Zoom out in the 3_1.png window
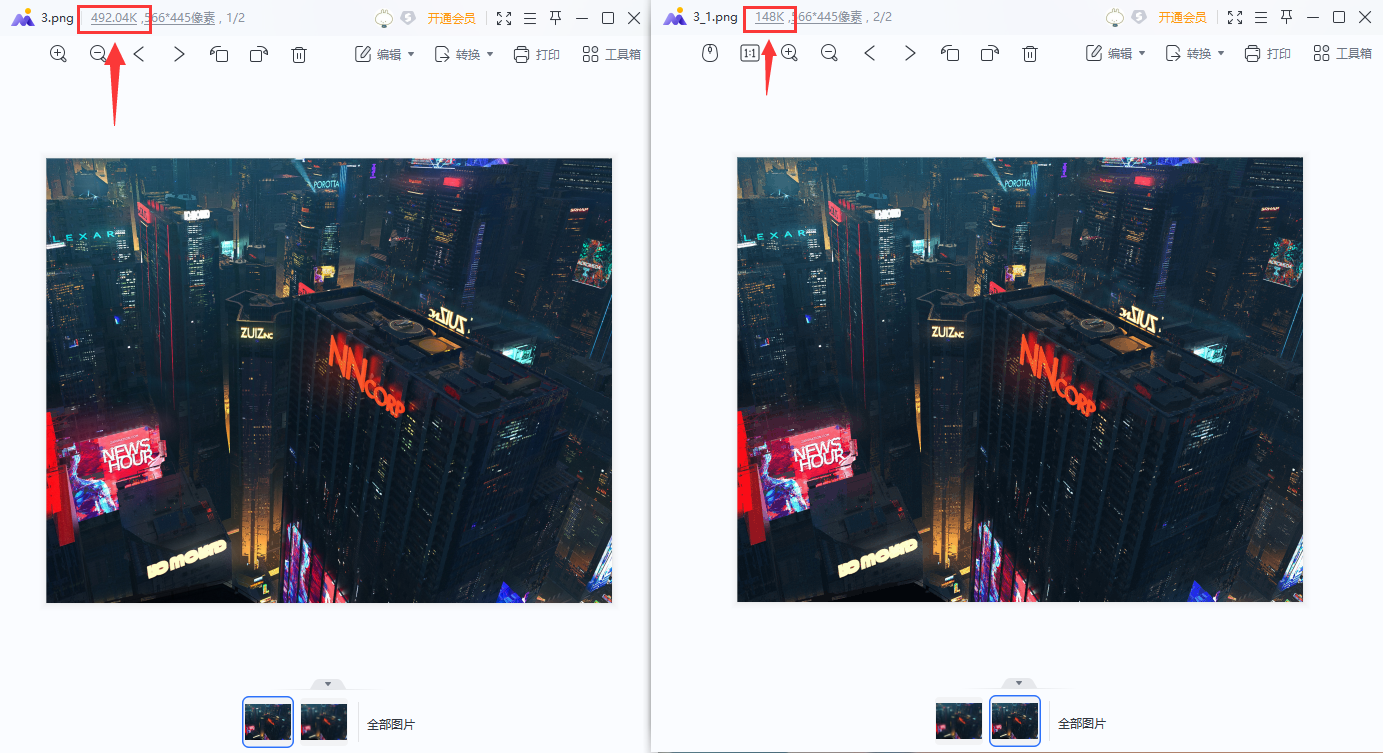Image resolution: width=1383 pixels, height=753 pixels. click(x=829, y=54)
